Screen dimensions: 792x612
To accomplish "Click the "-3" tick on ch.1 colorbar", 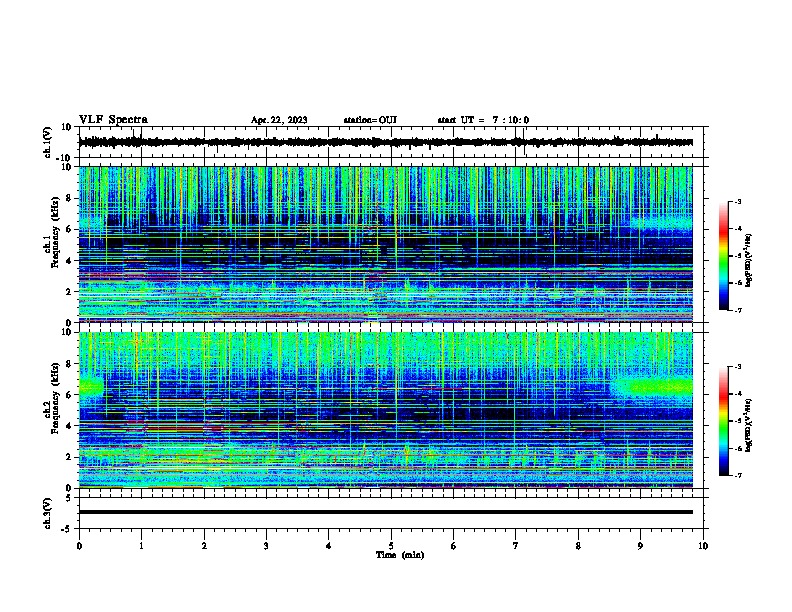I will (x=738, y=202).
